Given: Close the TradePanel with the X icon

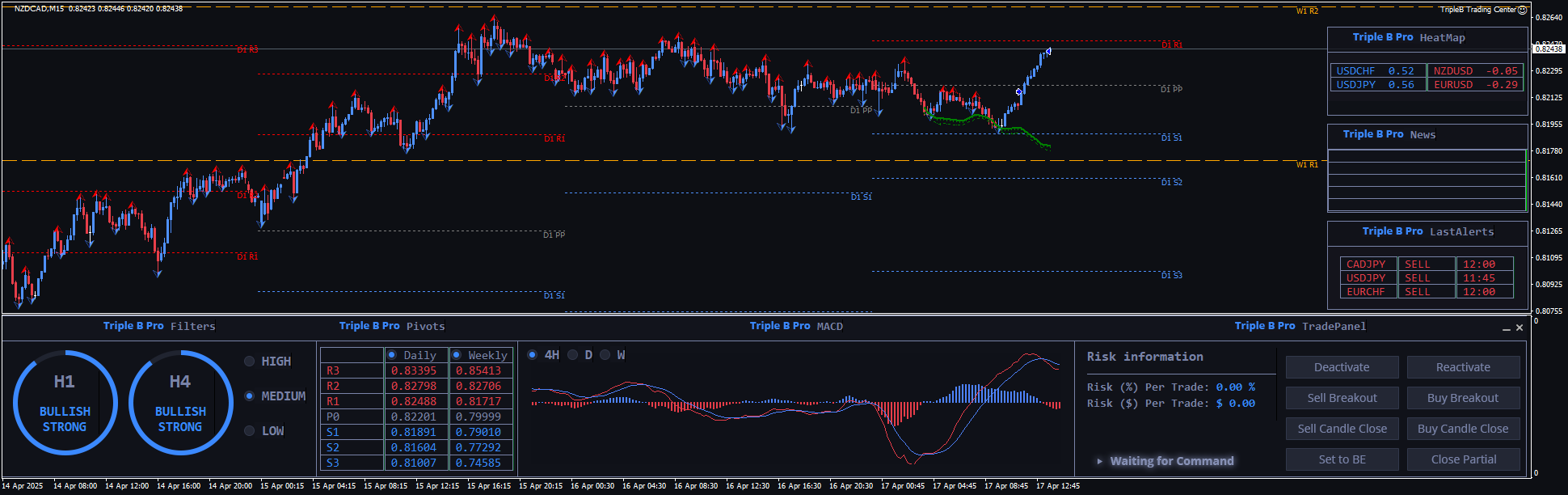Looking at the screenshot, I should [x=1520, y=328].
